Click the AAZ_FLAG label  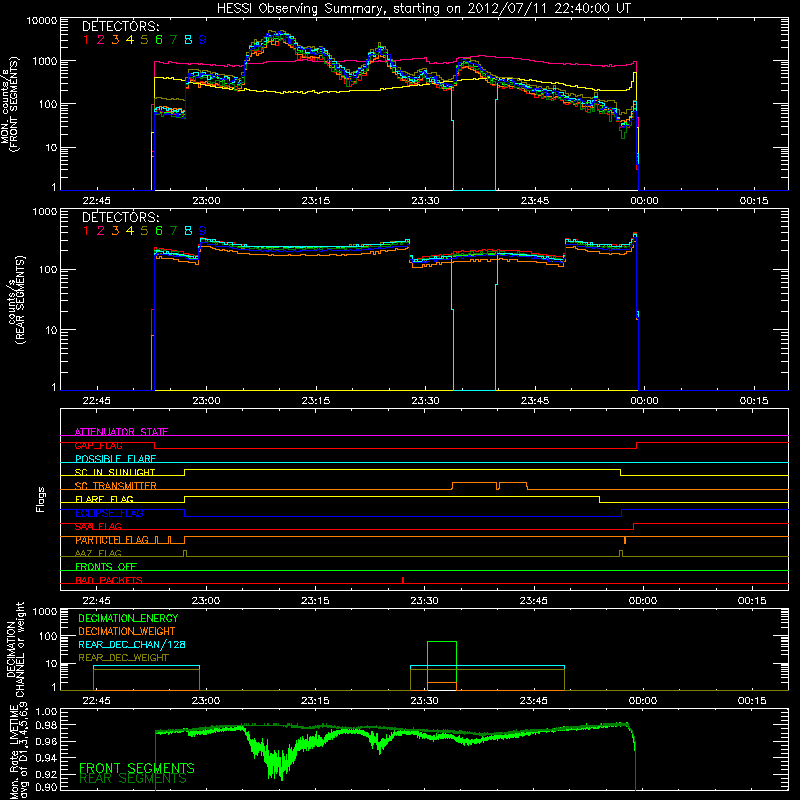tap(98, 554)
